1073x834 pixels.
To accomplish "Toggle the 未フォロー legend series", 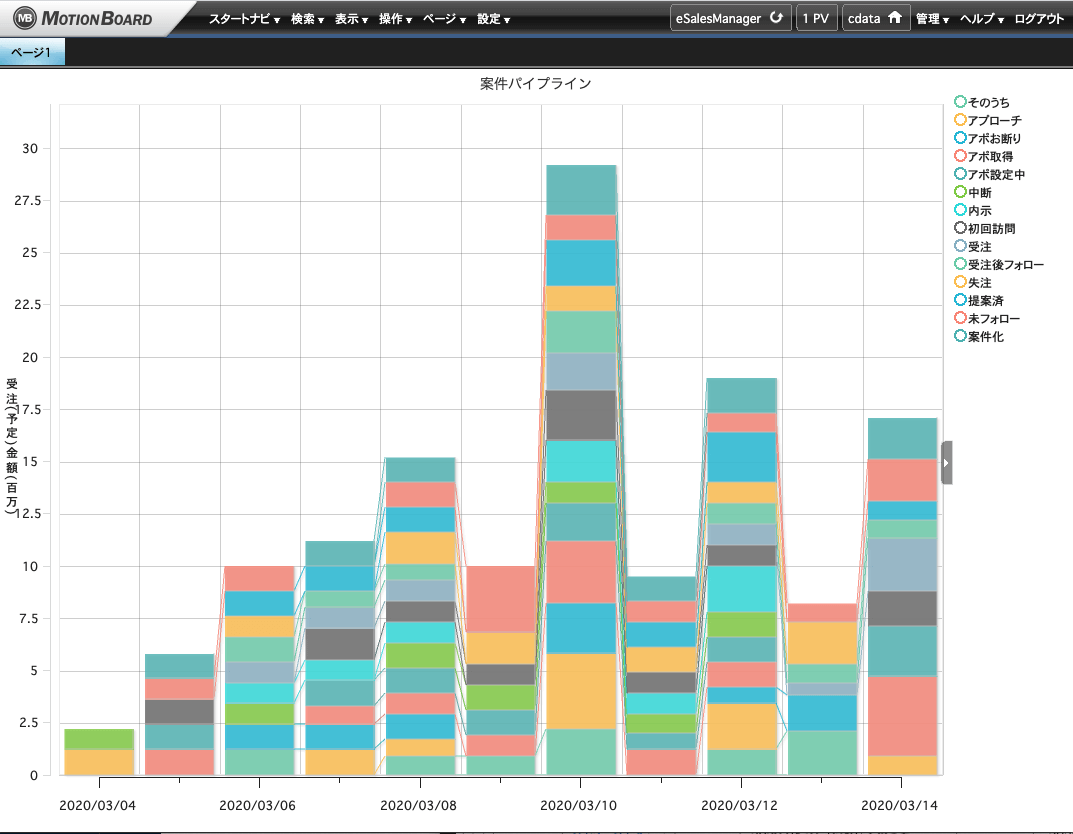I will [x=987, y=318].
